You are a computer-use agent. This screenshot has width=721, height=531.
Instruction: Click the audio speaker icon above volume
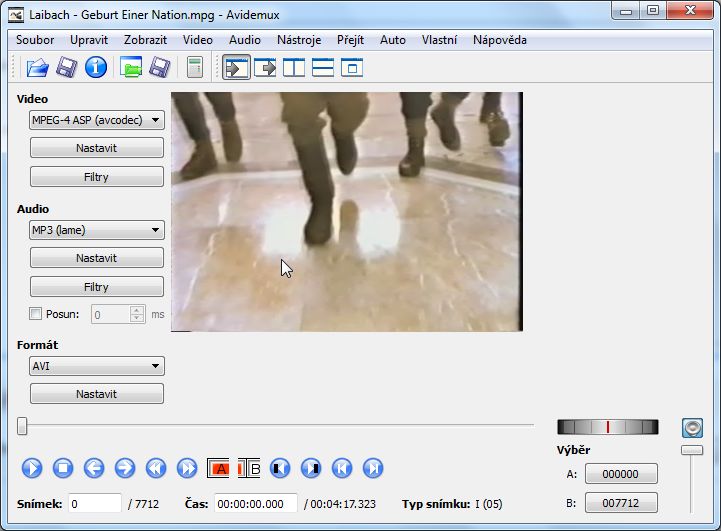[691, 428]
